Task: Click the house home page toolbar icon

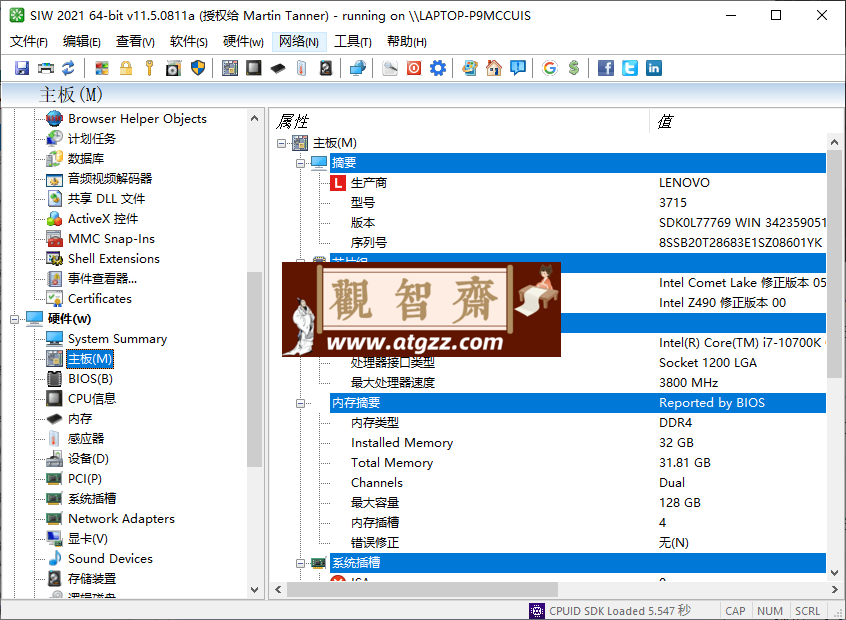Action: [494, 68]
